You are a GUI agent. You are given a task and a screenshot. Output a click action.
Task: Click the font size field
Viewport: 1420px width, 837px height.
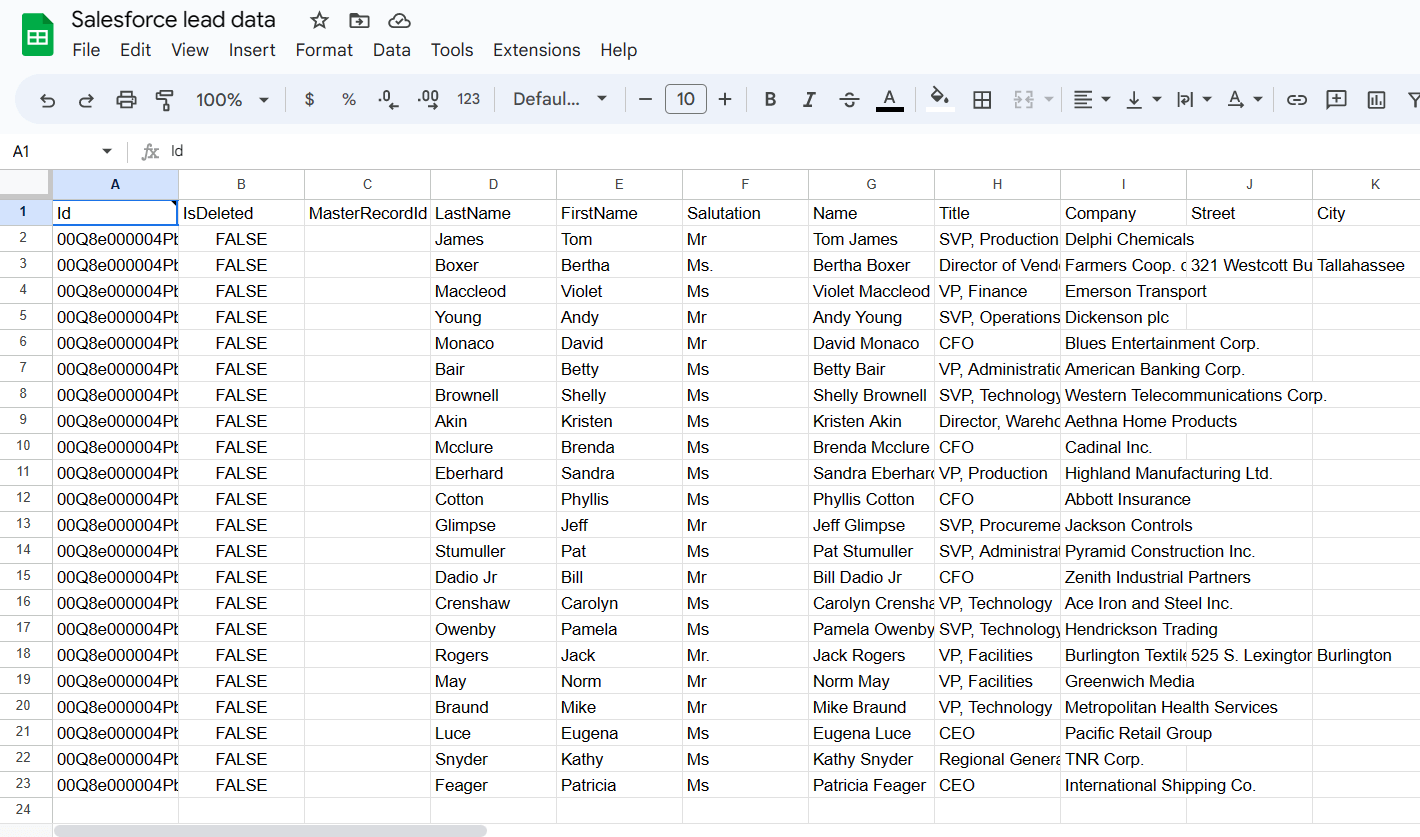tap(686, 99)
